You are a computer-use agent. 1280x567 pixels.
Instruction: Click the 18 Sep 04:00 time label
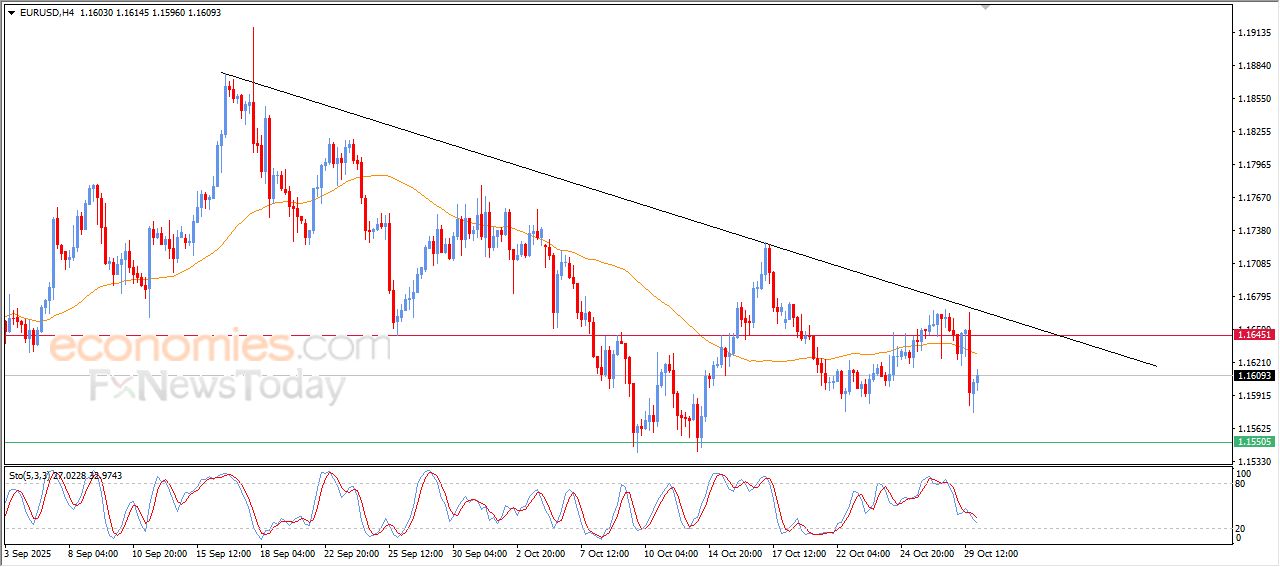click(x=286, y=552)
